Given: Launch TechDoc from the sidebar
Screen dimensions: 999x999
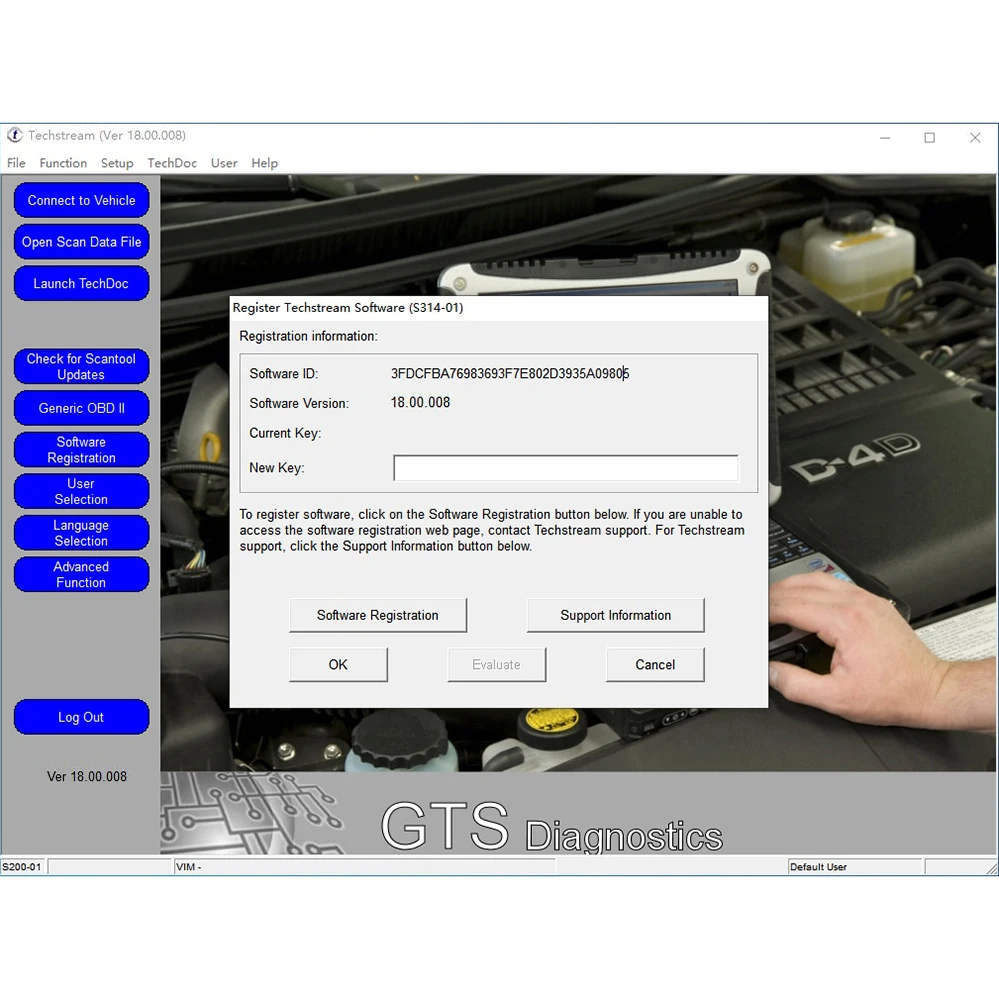Looking at the screenshot, I should [82, 284].
